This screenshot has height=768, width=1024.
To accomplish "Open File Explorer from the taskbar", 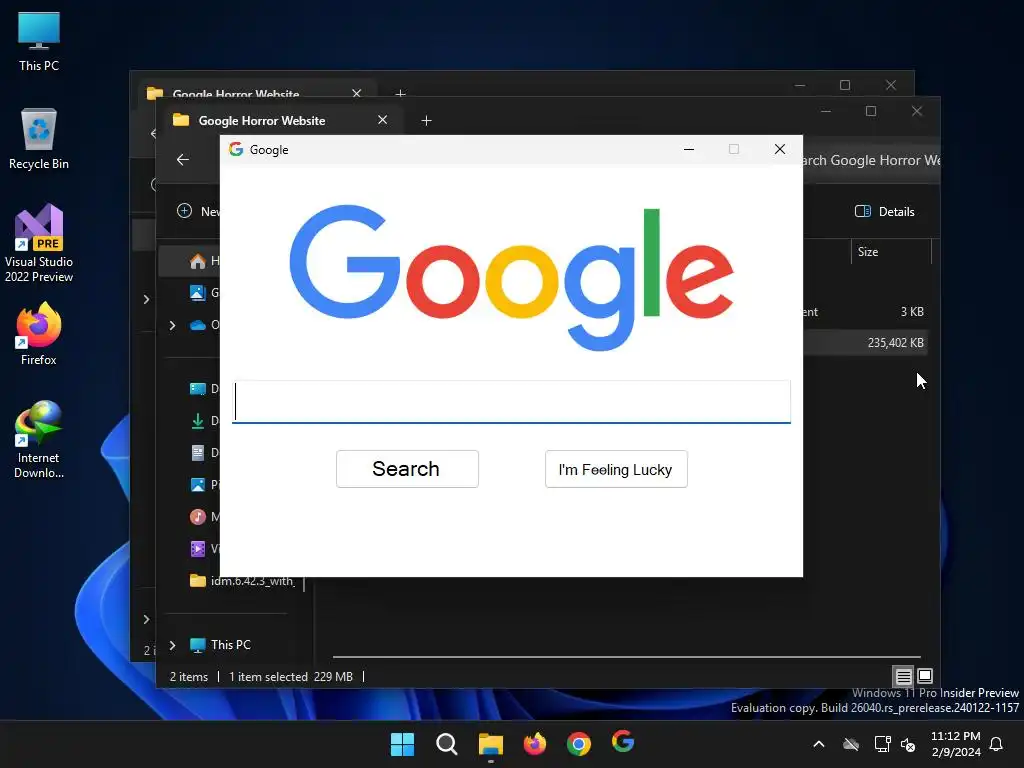I will click(490, 744).
